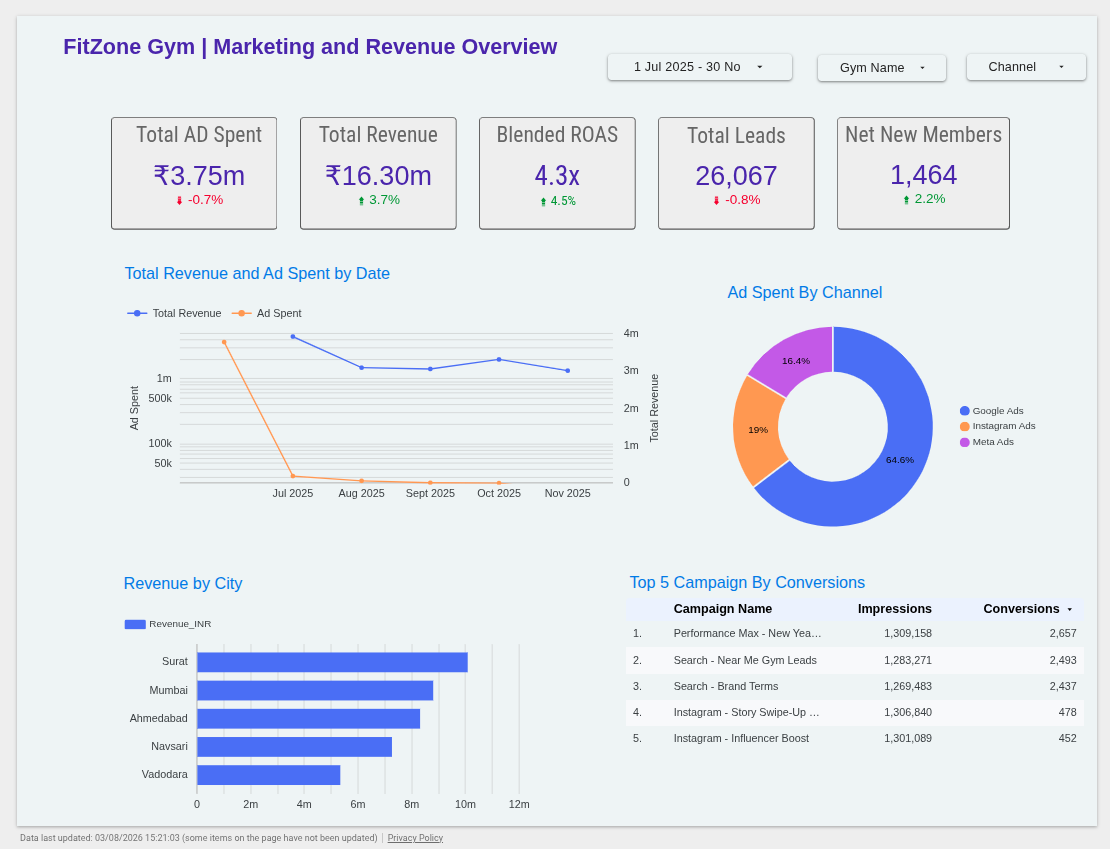
Task: Select the Performance Max campaign row
Action: coord(854,634)
